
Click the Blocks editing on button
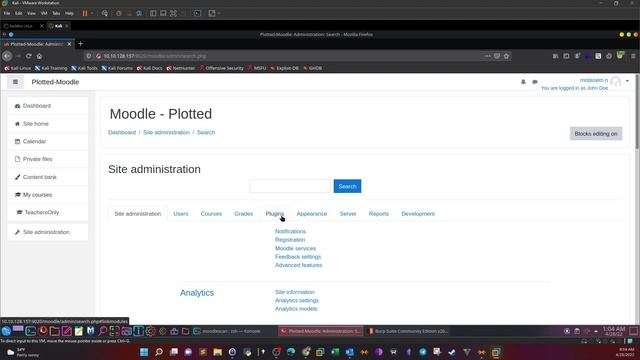(596, 133)
